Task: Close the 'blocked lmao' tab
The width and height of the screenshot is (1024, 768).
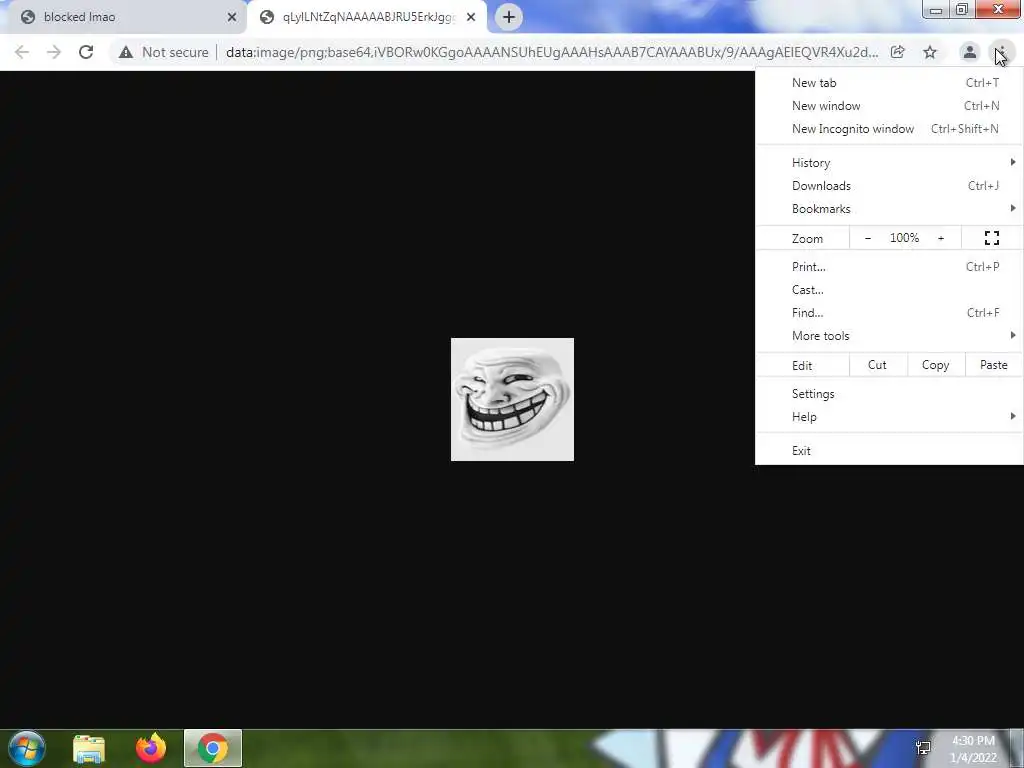Action: (x=232, y=17)
